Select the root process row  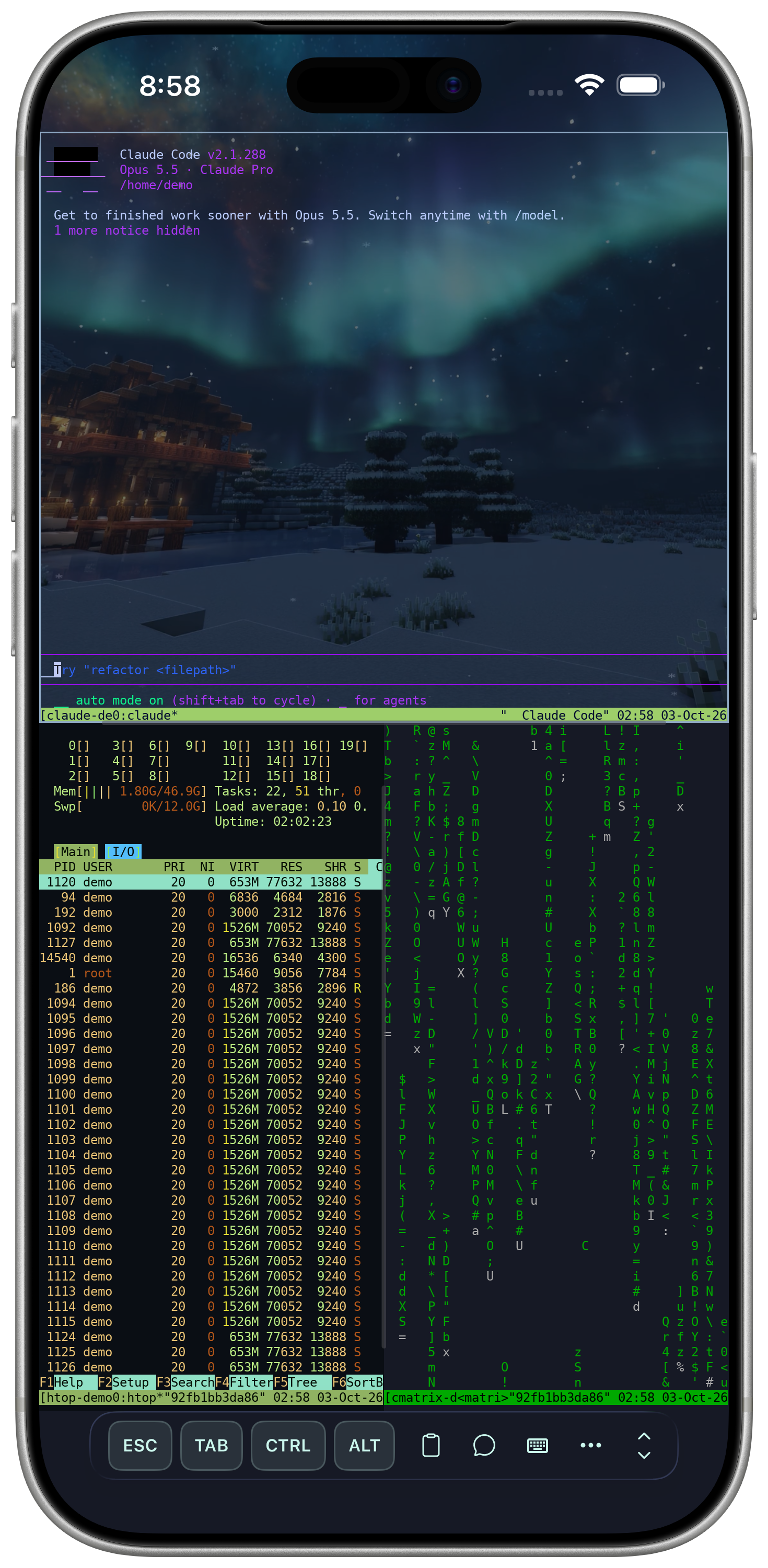(211, 973)
